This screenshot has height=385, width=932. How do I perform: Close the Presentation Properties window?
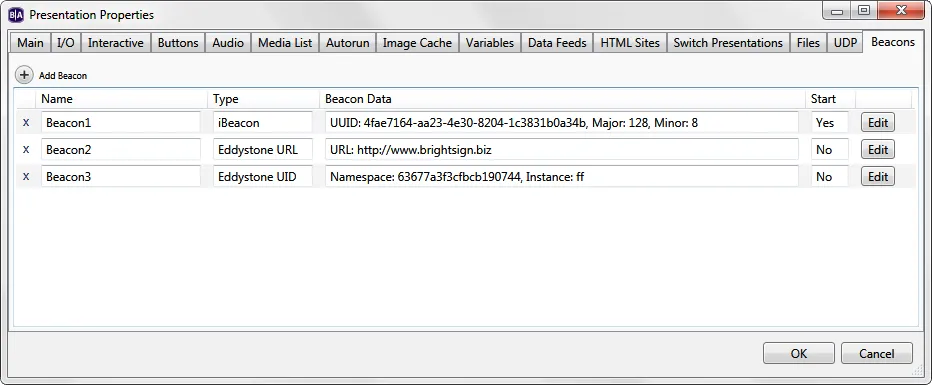[x=900, y=10]
